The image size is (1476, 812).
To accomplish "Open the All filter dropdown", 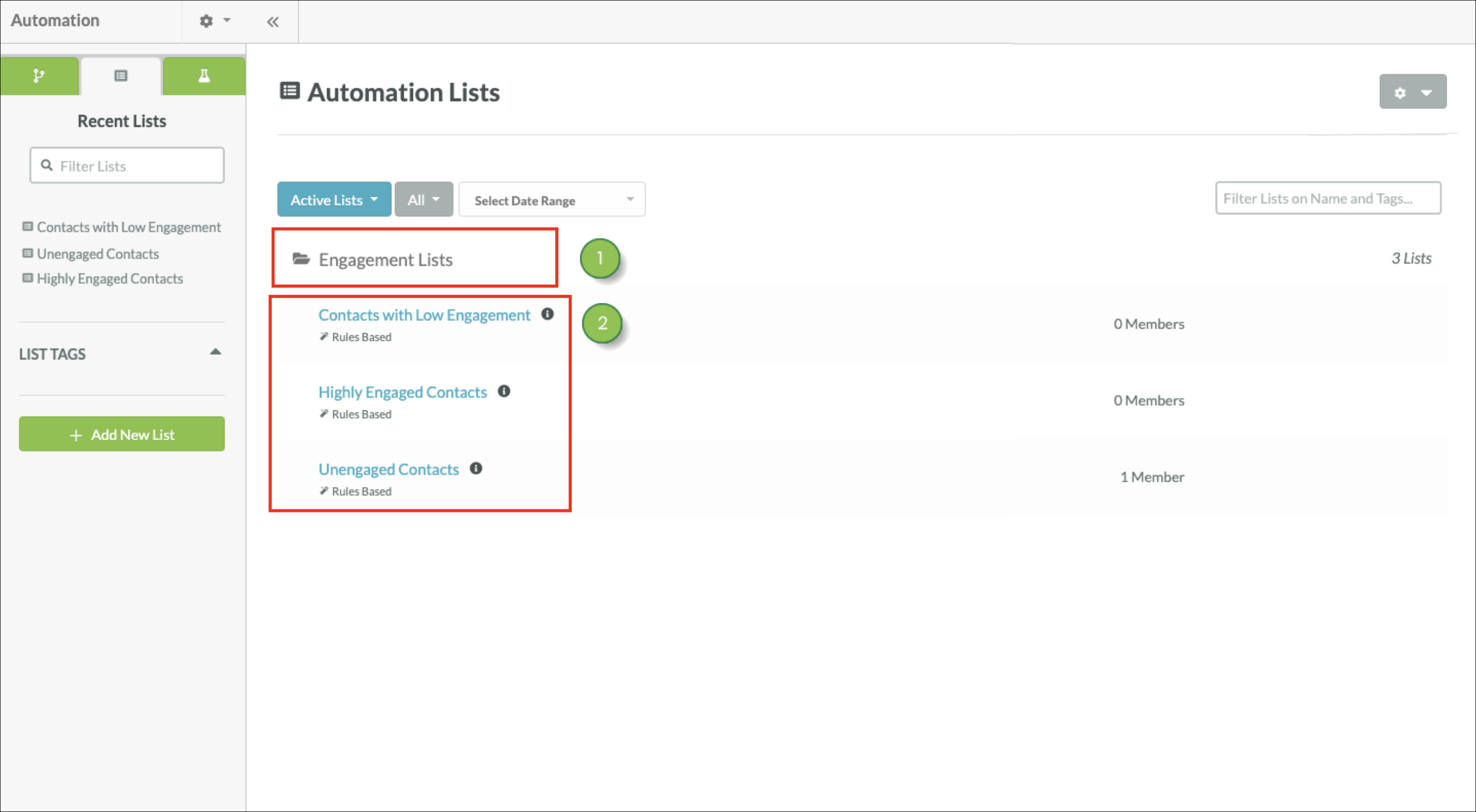I will (424, 199).
